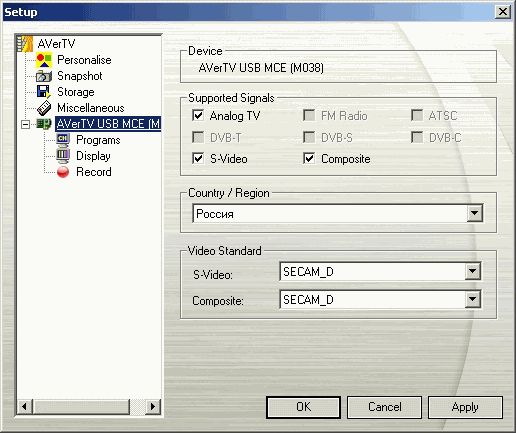
Task: Toggle the DVB-S checkbox
Action: pos(309,137)
